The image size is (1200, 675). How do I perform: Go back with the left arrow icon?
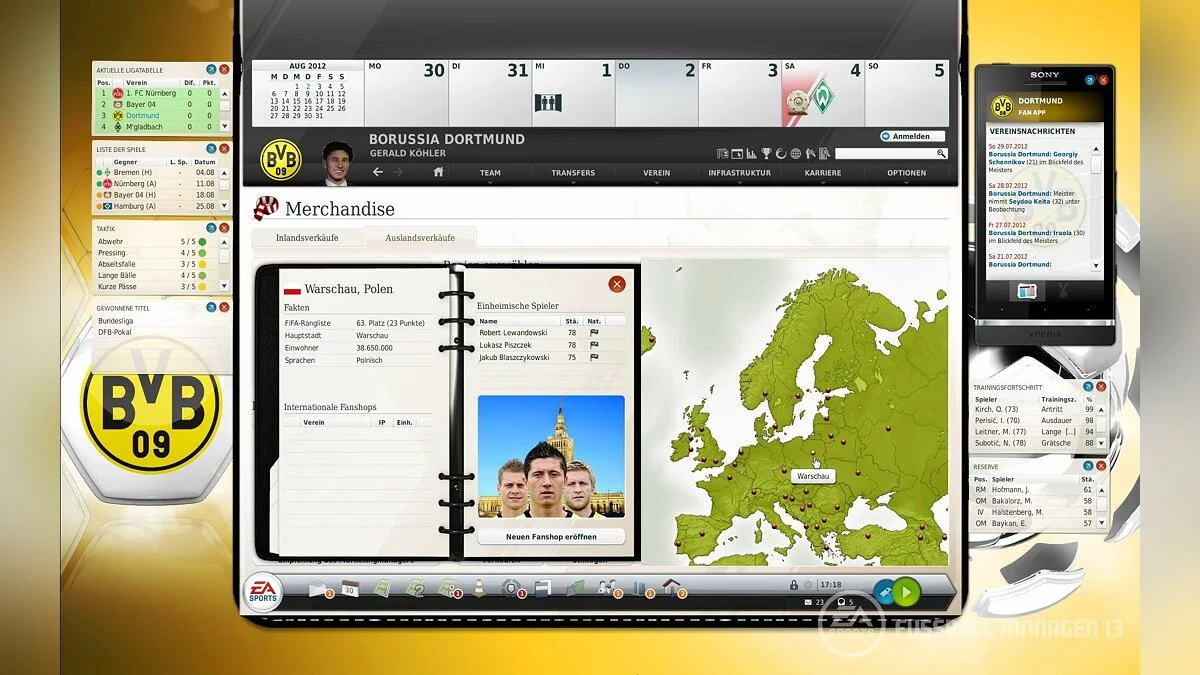(x=378, y=172)
